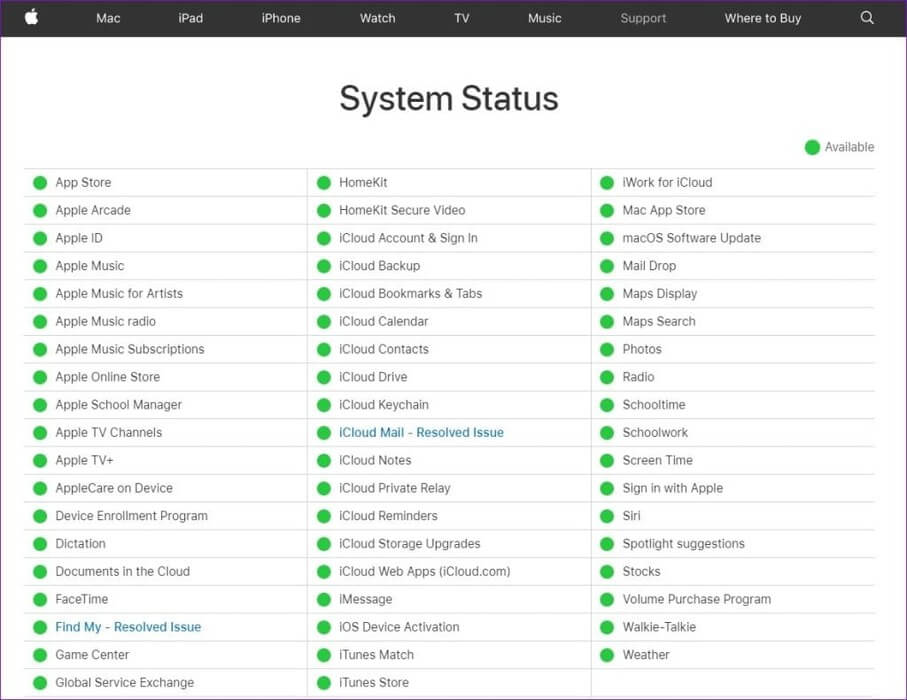Select the Apple TV+ text
Viewport: 907px width, 700px height.
coord(84,460)
